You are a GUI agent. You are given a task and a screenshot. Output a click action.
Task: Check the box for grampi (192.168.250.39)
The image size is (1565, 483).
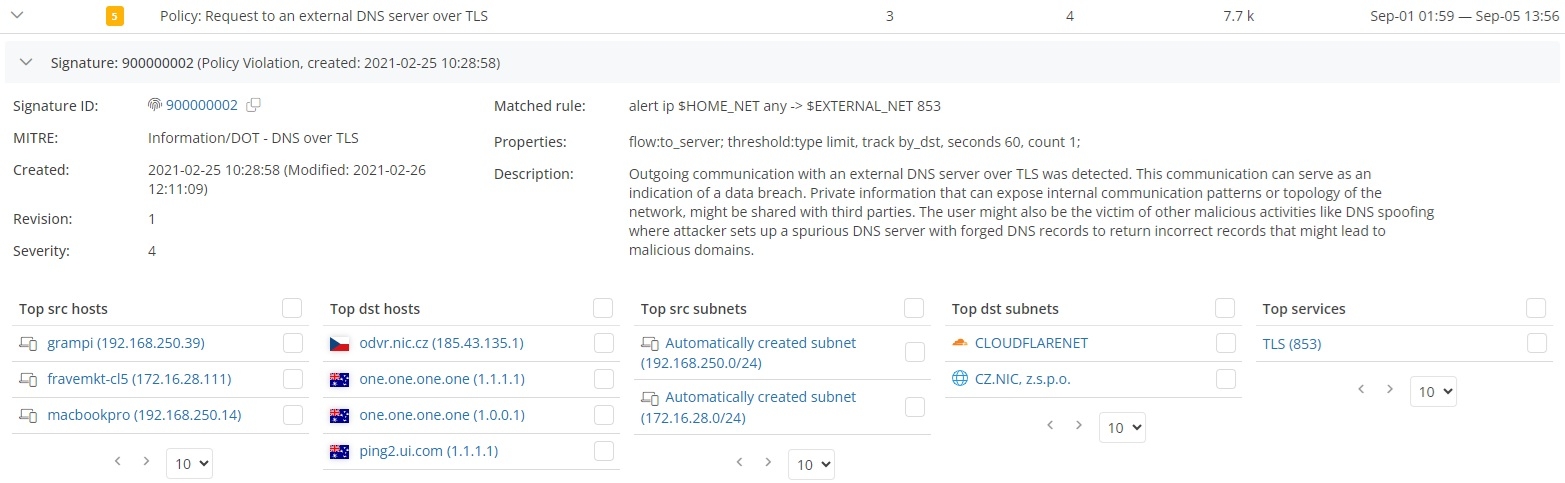tap(293, 344)
